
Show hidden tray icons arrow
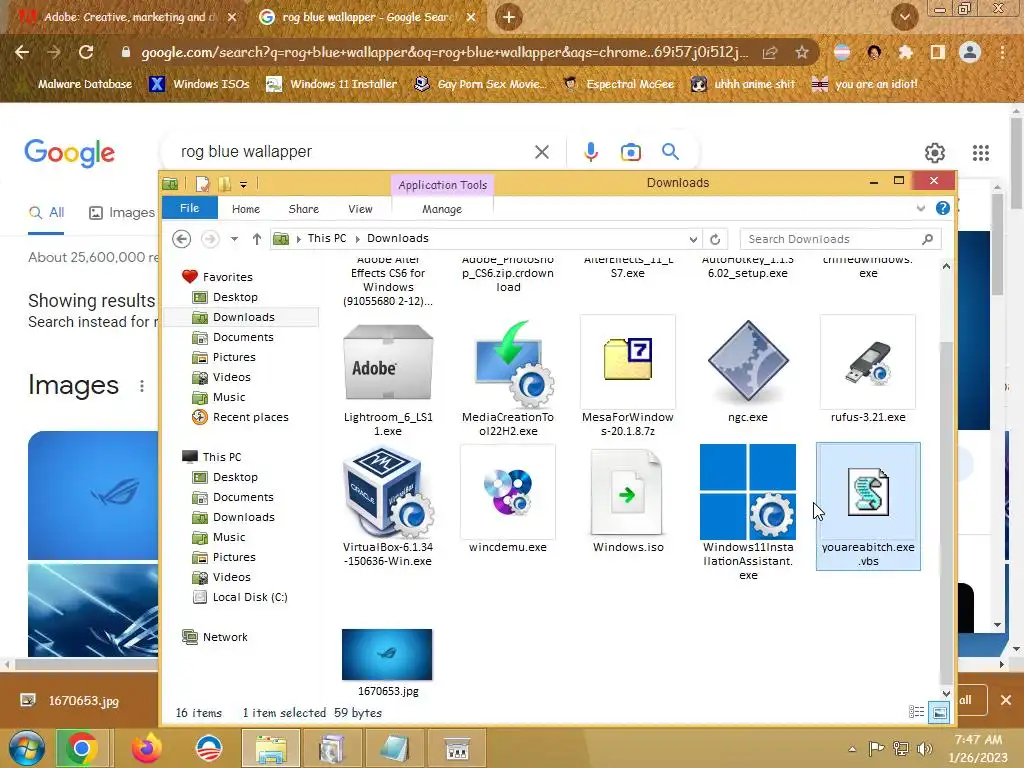(x=852, y=749)
